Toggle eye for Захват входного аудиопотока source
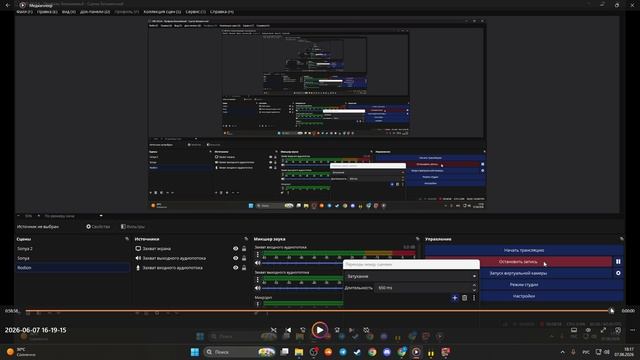The image size is (640, 360). point(236,268)
